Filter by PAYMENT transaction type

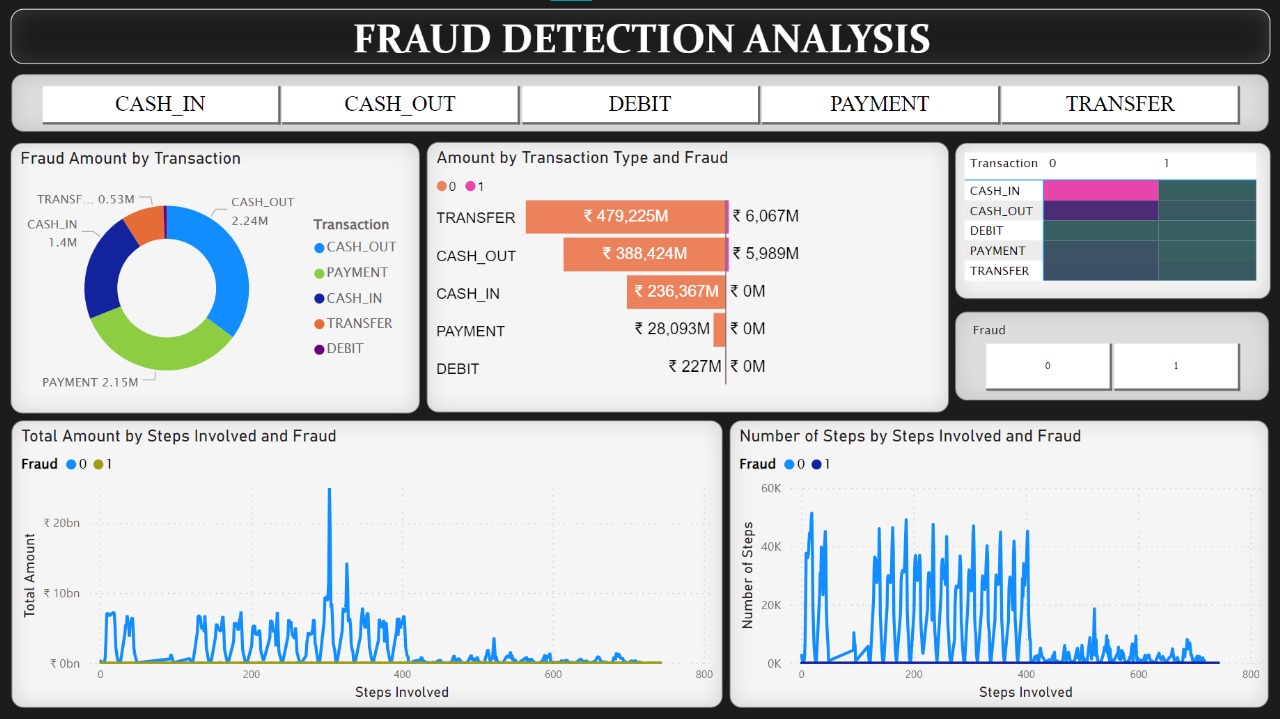click(879, 104)
